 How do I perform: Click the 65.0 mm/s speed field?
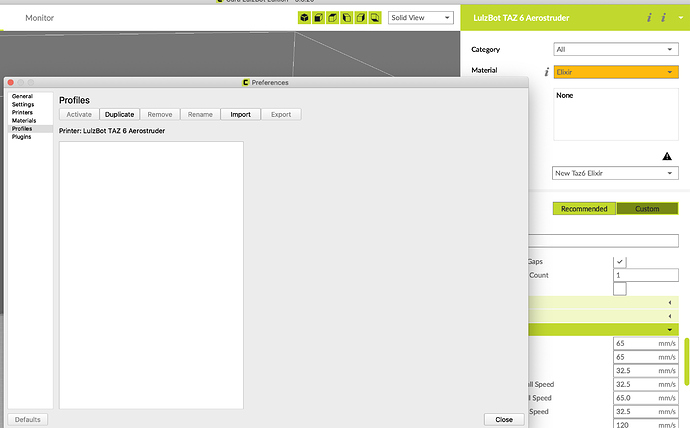(x=646, y=398)
